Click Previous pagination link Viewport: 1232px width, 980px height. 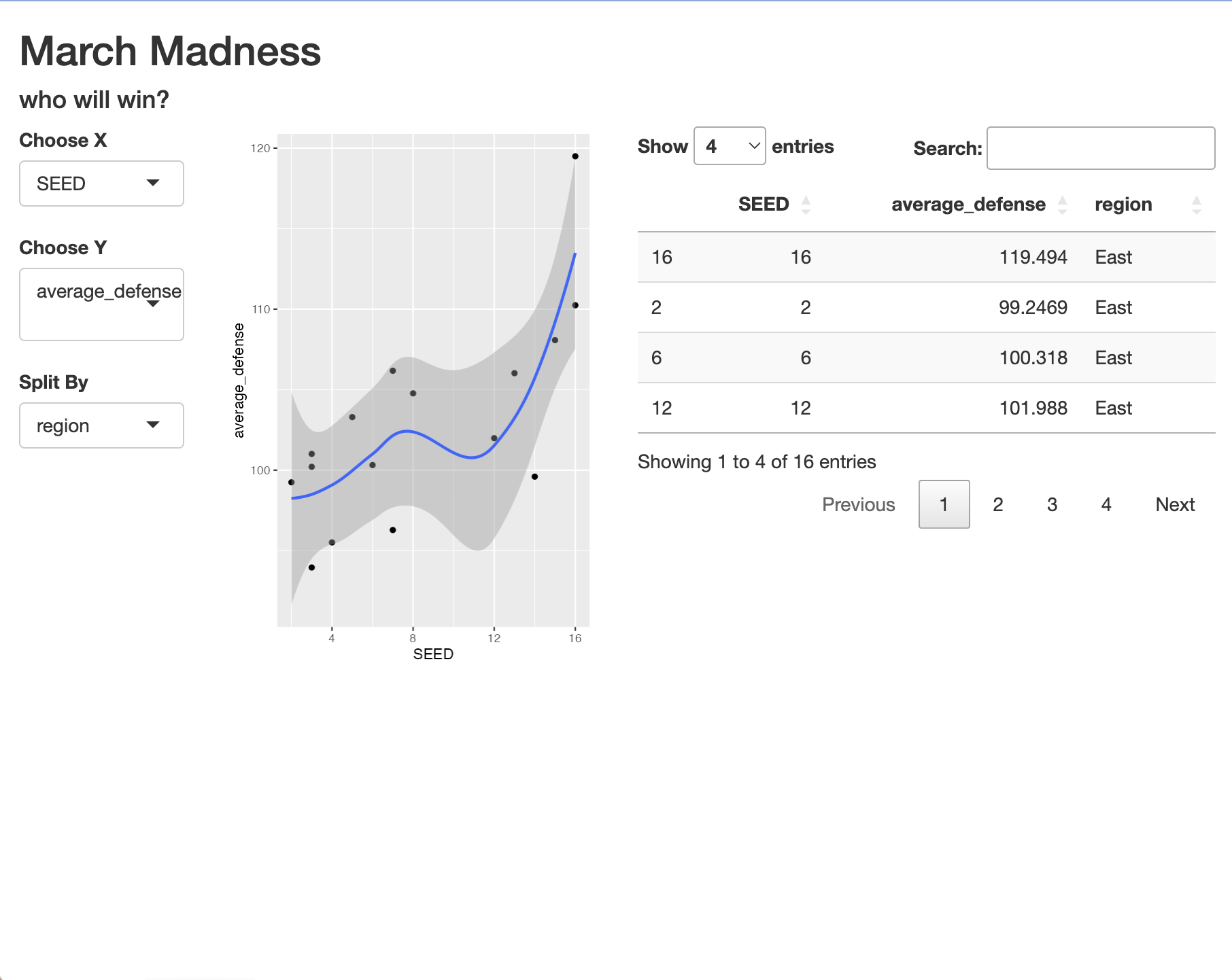858,504
